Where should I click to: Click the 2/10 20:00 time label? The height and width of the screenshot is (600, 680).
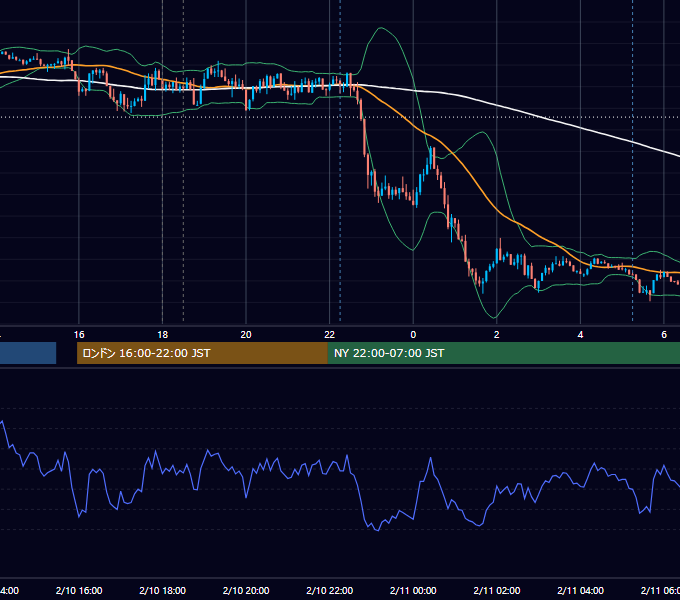pos(246,590)
